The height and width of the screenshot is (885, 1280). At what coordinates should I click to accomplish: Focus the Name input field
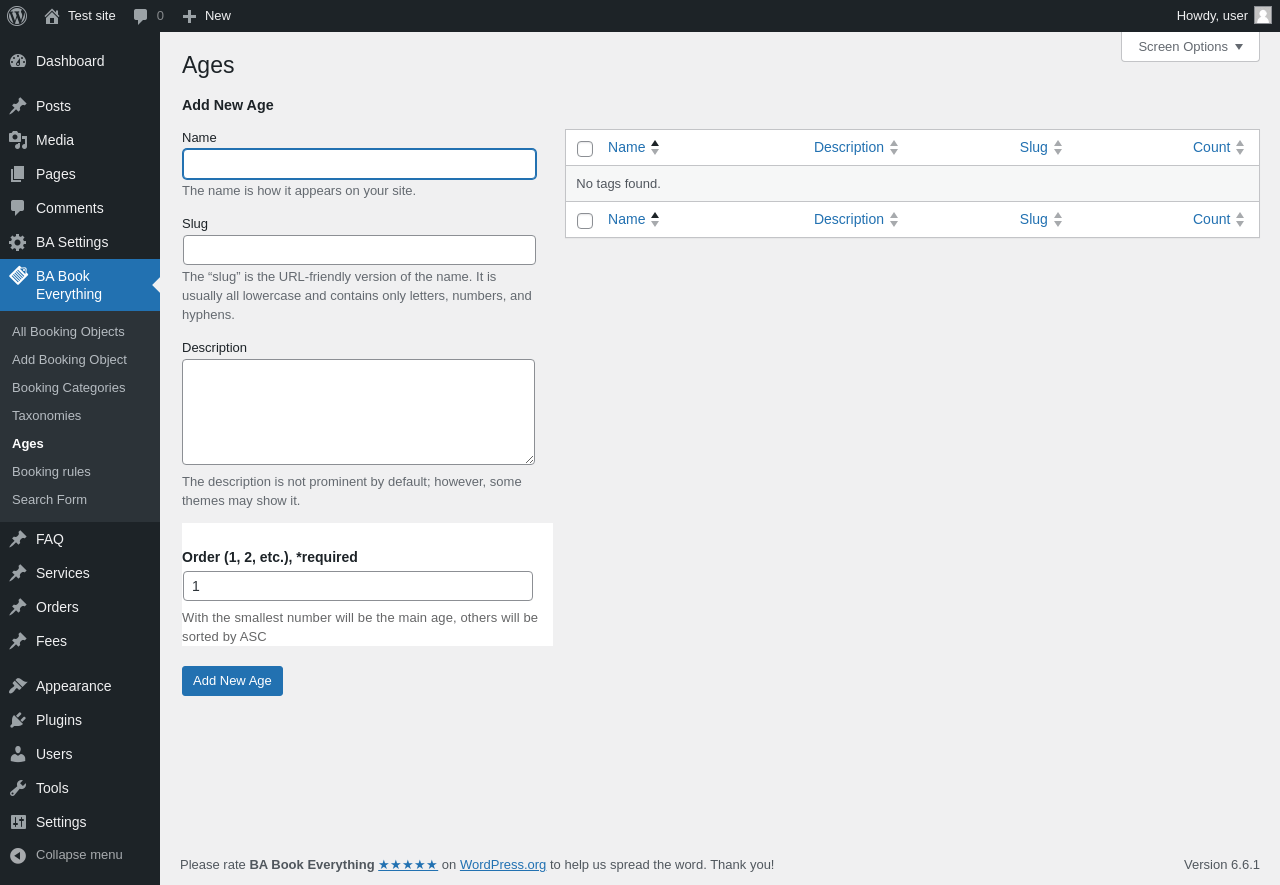(x=359, y=164)
